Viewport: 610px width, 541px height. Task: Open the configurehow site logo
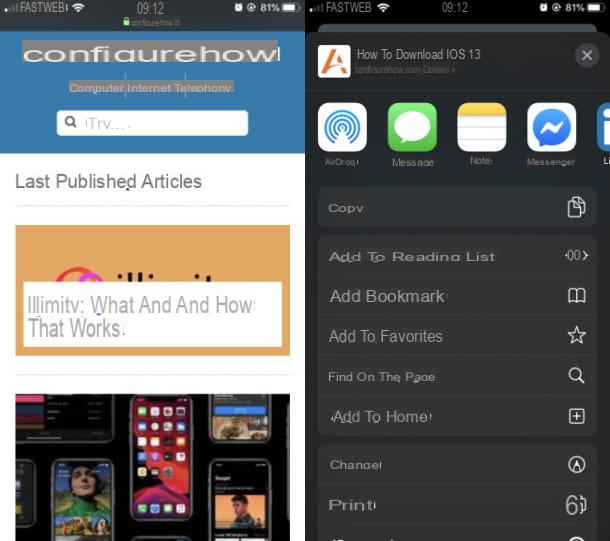pos(151,53)
